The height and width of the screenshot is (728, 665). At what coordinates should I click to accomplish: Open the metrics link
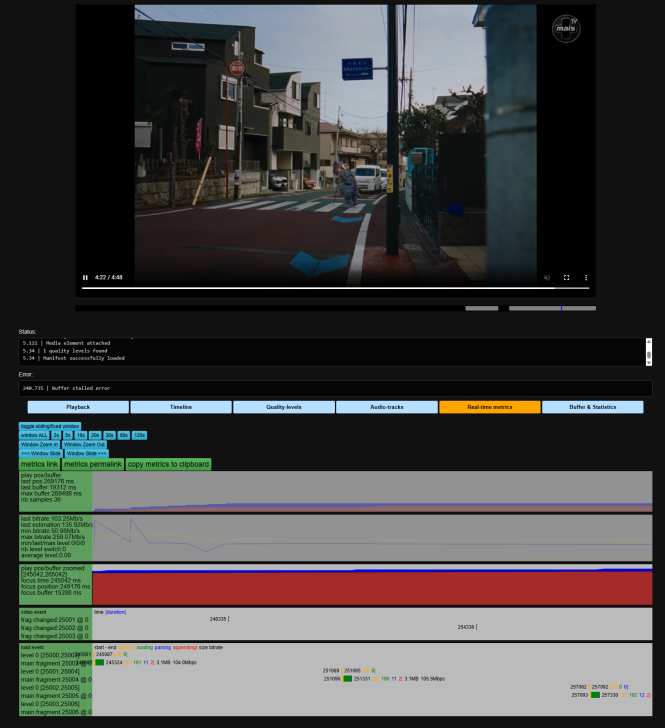pos(39,464)
